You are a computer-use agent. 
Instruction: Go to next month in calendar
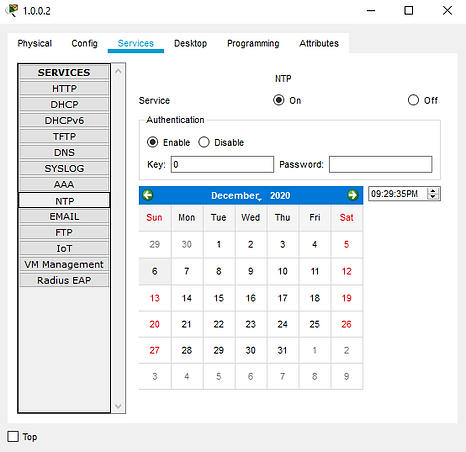[353, 195]
